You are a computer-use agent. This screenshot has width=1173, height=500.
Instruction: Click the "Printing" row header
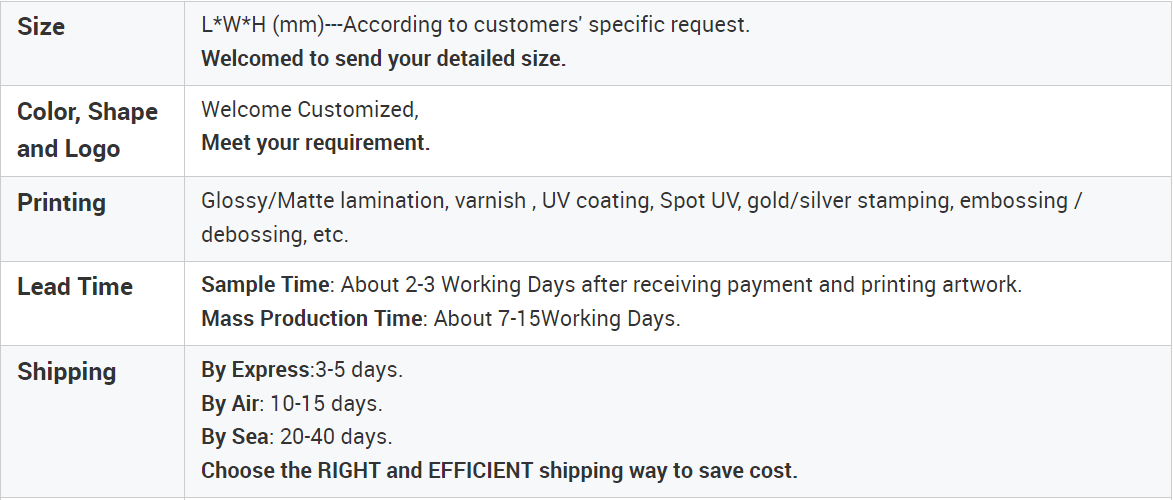[61, 203]
